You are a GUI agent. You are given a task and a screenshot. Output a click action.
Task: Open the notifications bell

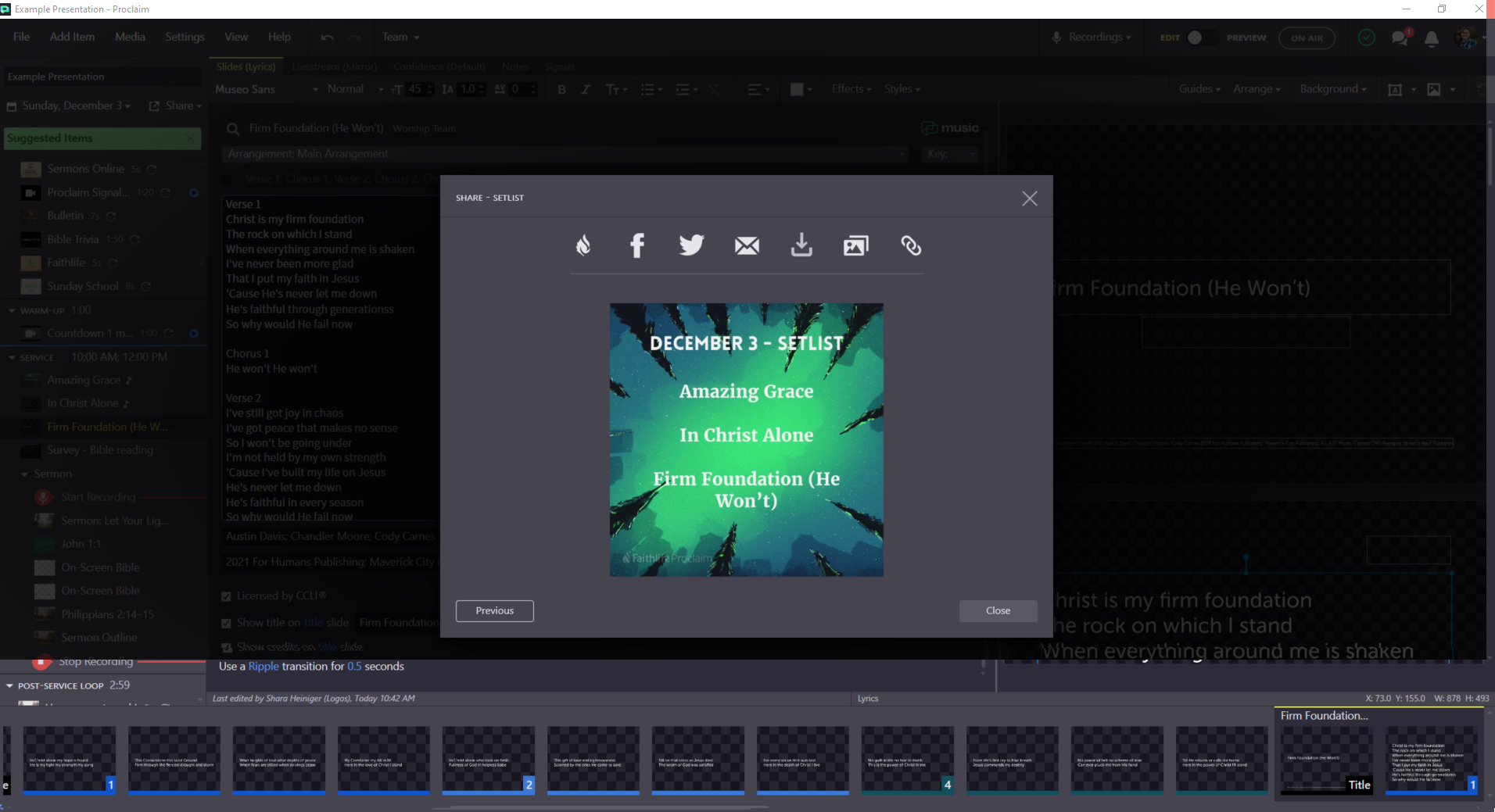pos(1432,38)
